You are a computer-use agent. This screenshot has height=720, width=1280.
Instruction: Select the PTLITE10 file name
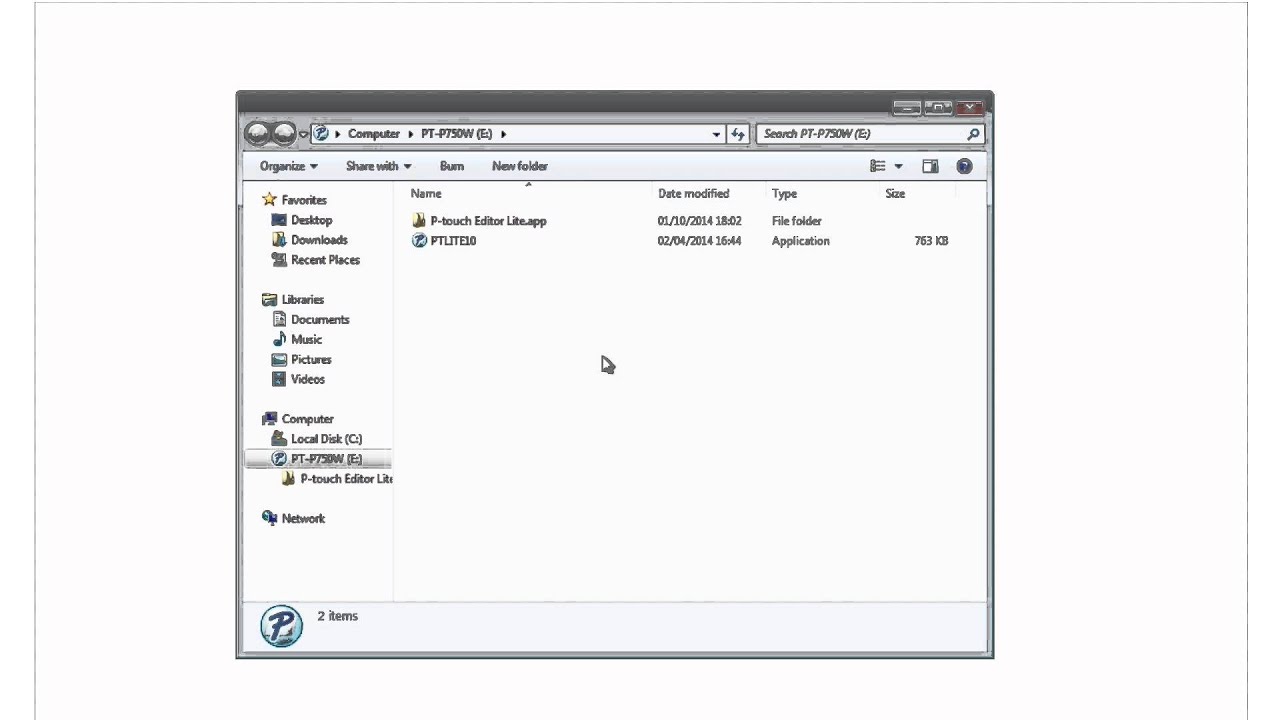coord(453,241)
